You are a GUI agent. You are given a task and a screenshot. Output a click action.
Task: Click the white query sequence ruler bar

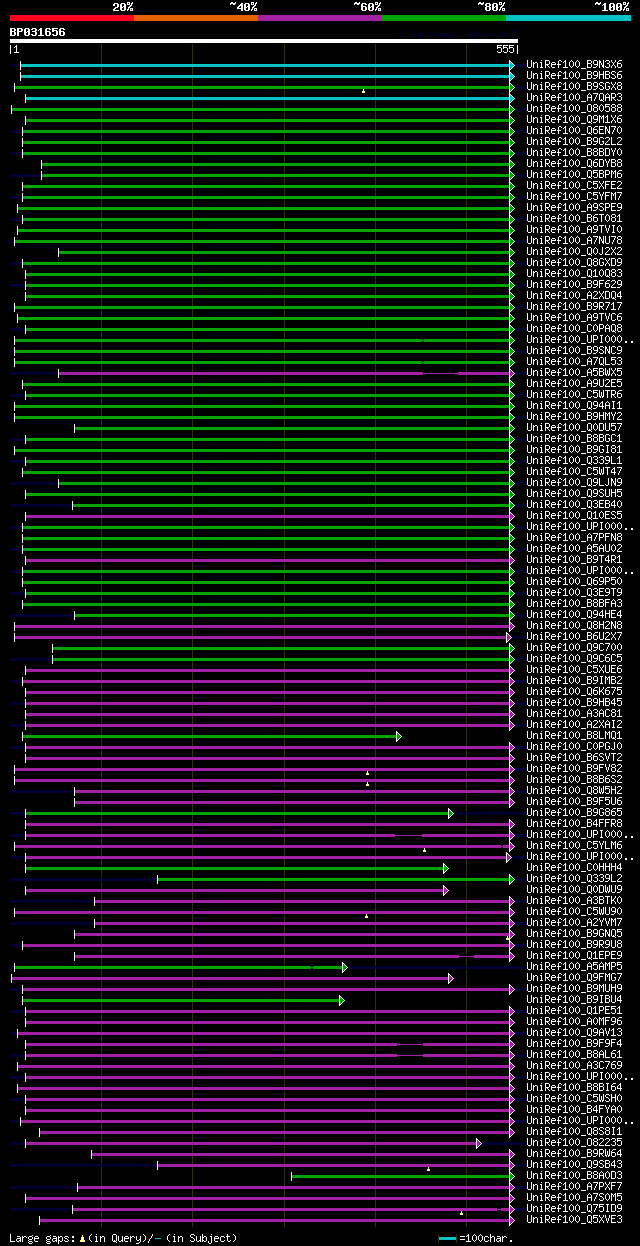(264, 42)
